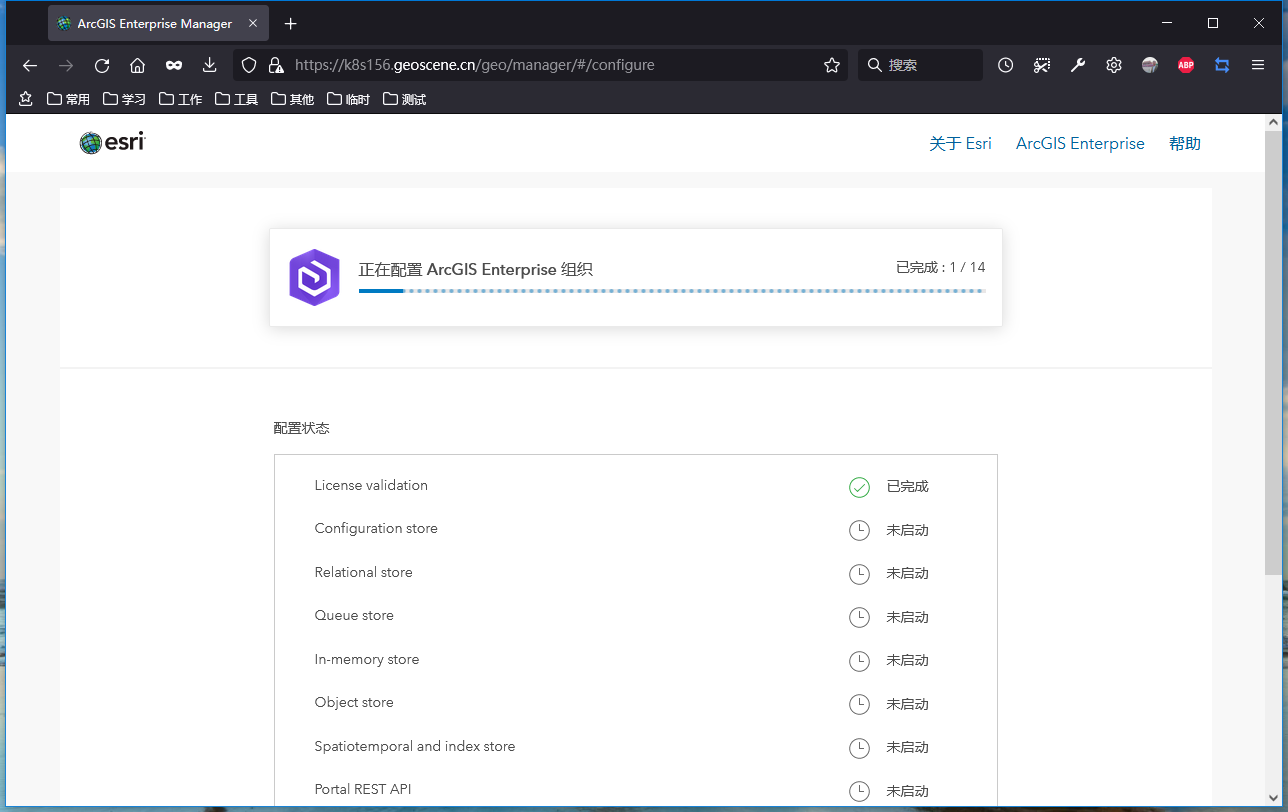The width and height of the screenshot is (1288, 812).
Task: Open the ArcGIS Enterprise header link
Action: click(1080, 144)
